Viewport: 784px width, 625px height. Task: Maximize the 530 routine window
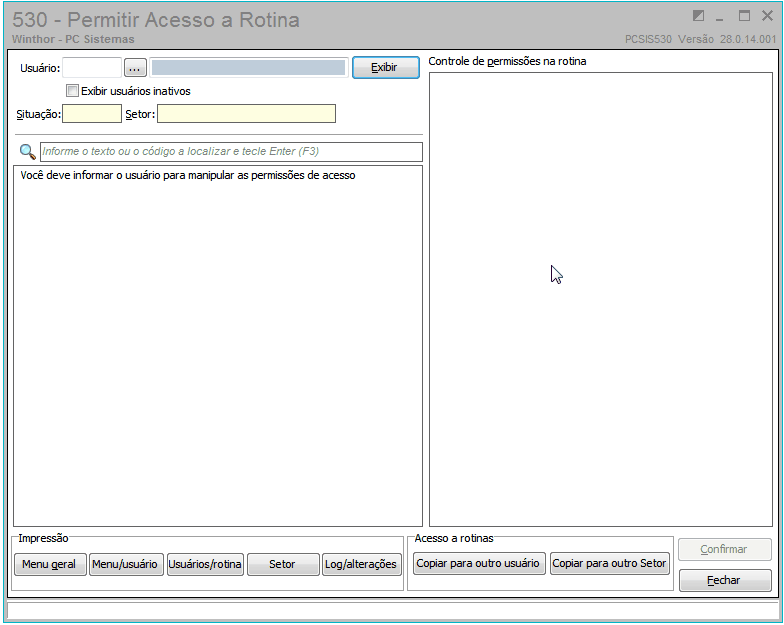click(744, 16)
